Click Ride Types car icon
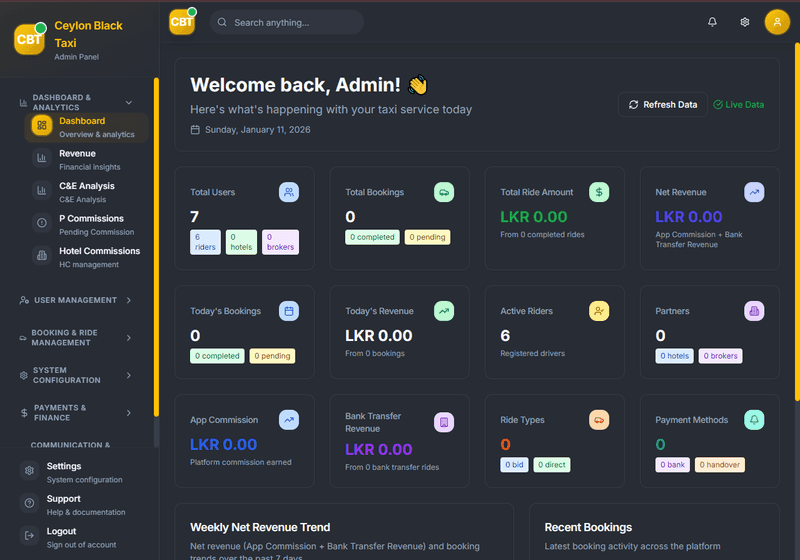The width and height of the screenshot is (800, 560). pos(599,420)
